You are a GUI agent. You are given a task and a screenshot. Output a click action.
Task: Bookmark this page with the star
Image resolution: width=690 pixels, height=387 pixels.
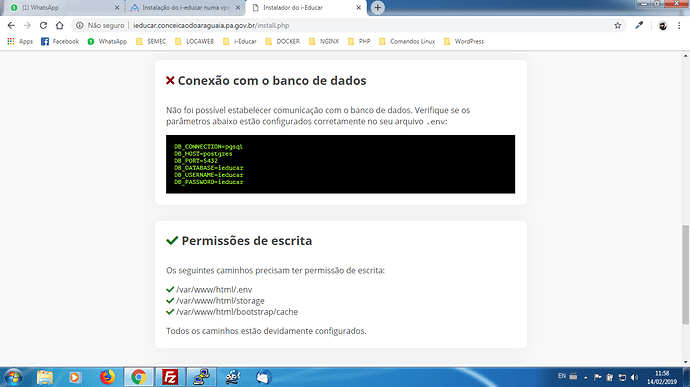click(618, 26)
